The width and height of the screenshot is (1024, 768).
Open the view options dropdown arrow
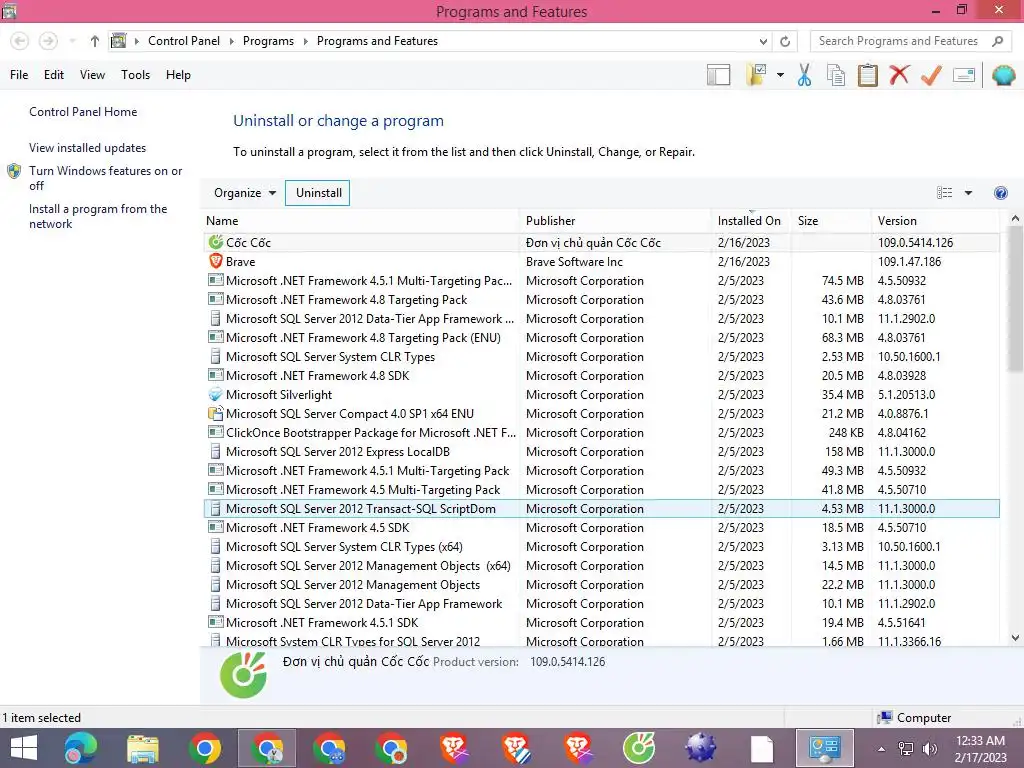pyautogui.click(x=968, y=193)
